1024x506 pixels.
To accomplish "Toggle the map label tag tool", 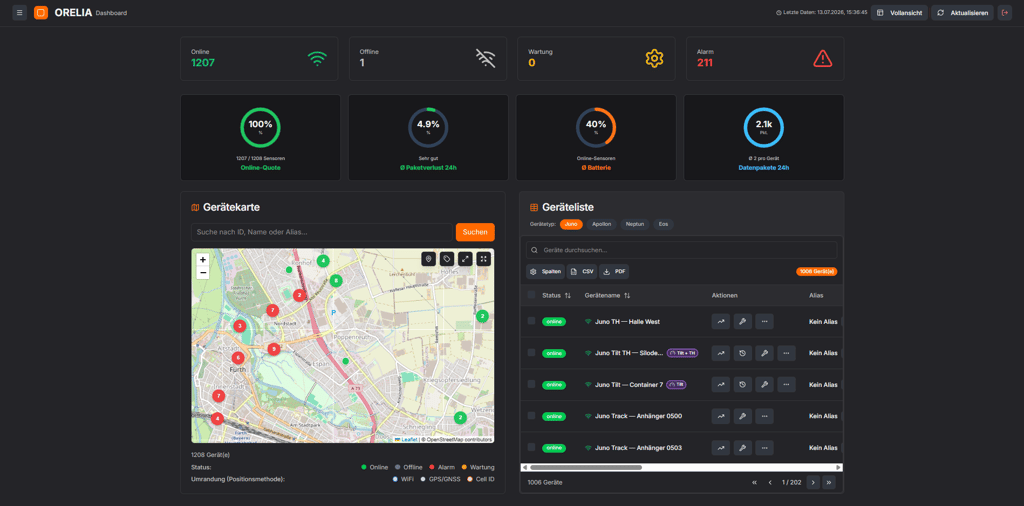I will pos(447,259).
